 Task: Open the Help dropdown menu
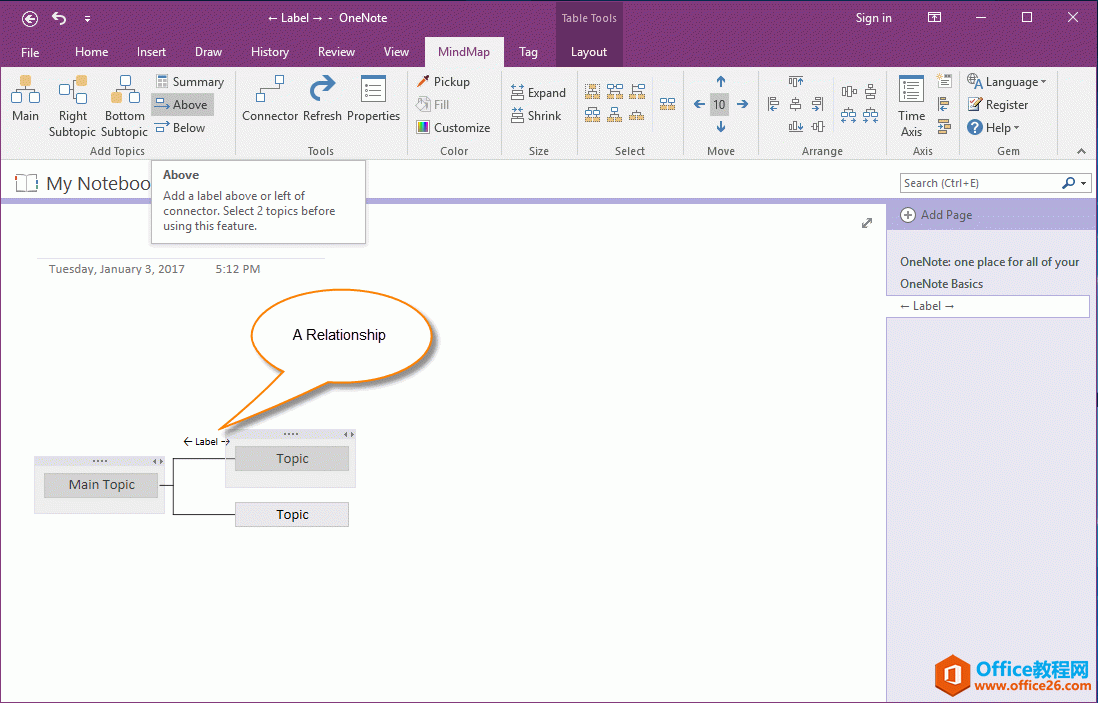pos(993,128)
